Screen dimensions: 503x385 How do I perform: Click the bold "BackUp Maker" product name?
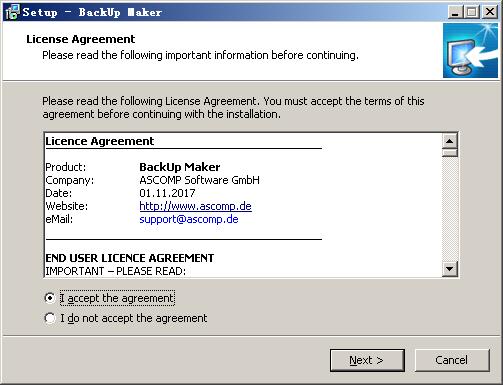pos(180,167)
